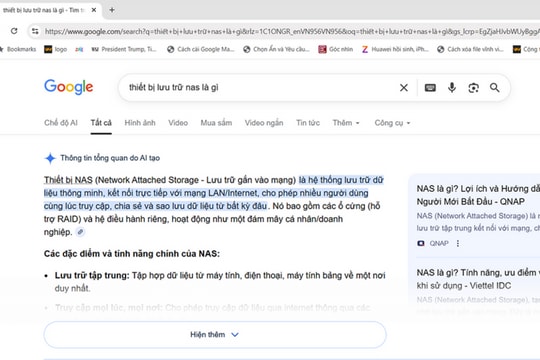Click the QNAP source favicon
Image resolution: width=540 pixels, height=360 pixels.
(x=420, y=243)
